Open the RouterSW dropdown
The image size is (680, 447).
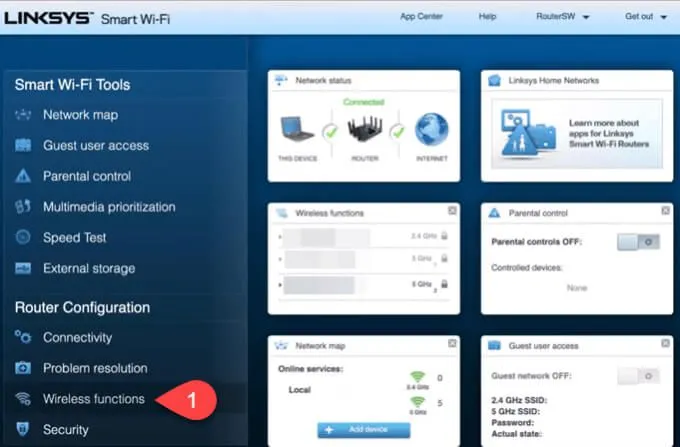562,16
